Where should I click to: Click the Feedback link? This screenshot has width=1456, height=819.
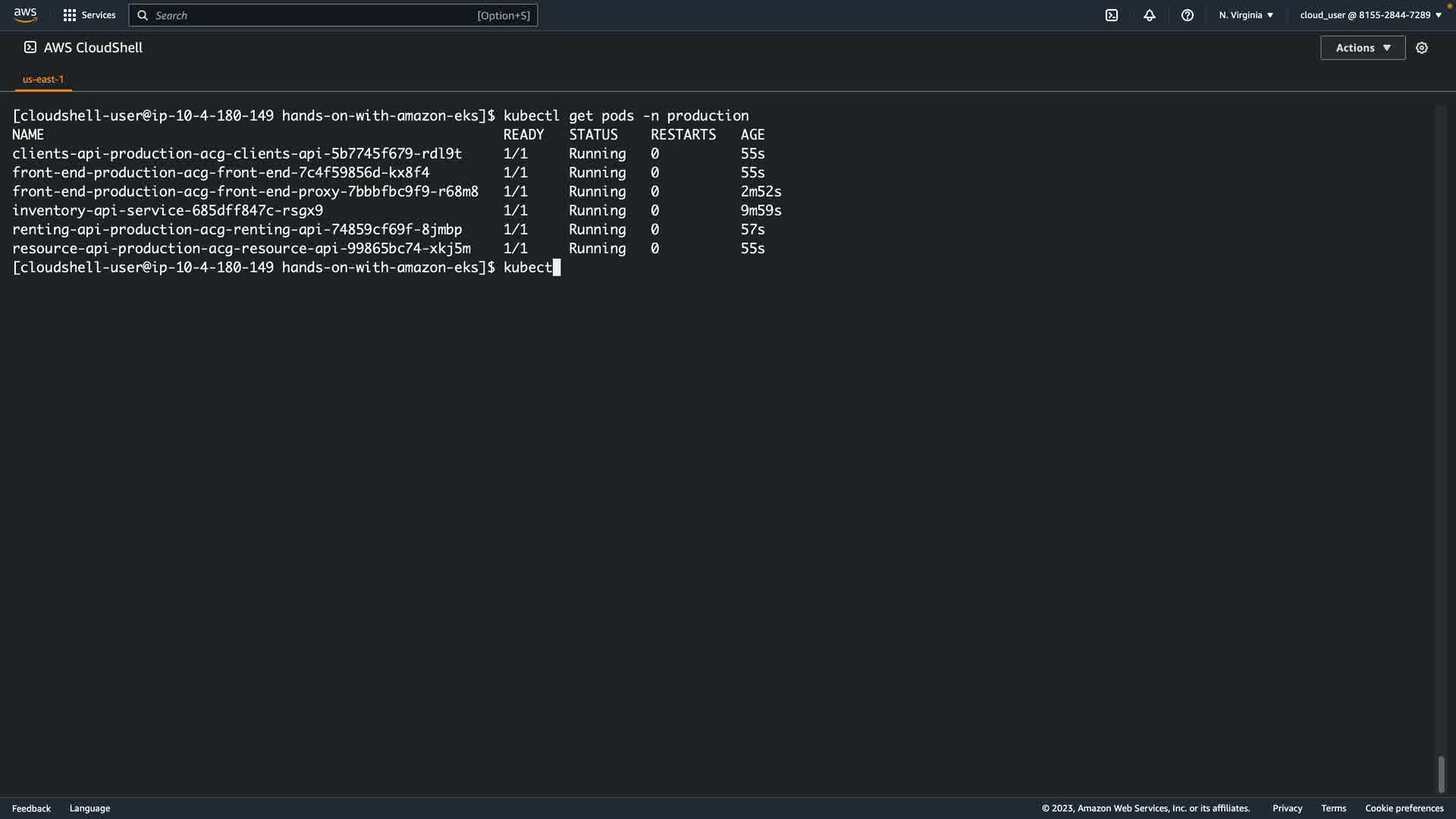point(31,808)
